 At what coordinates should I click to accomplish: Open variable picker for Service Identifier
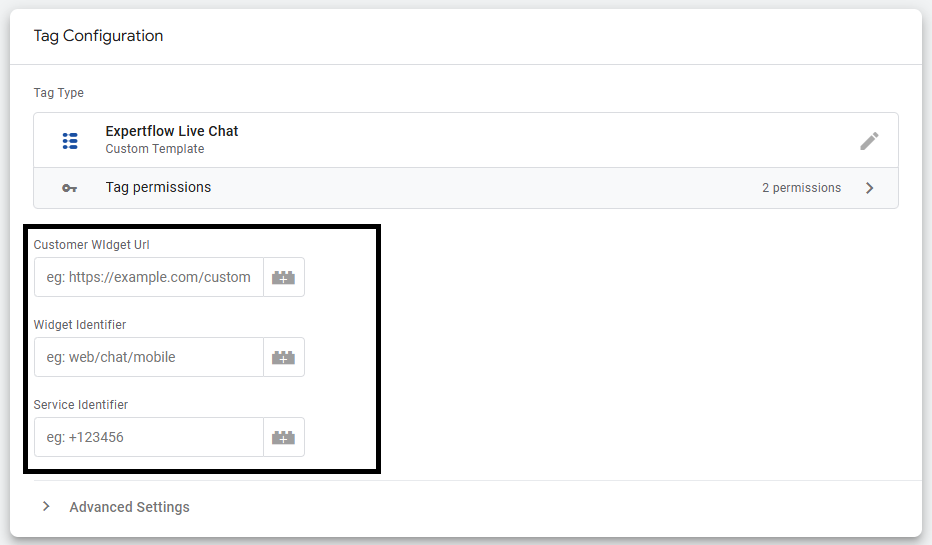[x=284, y=437]
